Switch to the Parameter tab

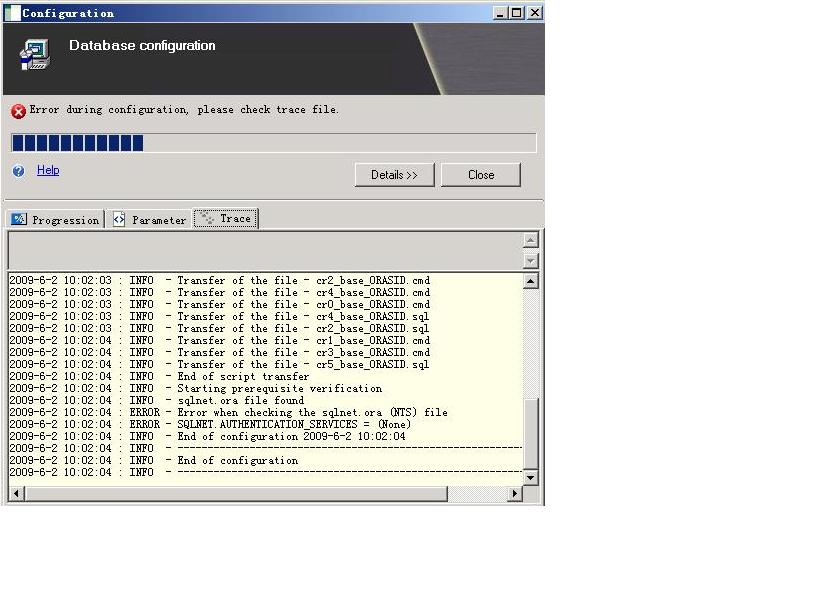(149, 220)
